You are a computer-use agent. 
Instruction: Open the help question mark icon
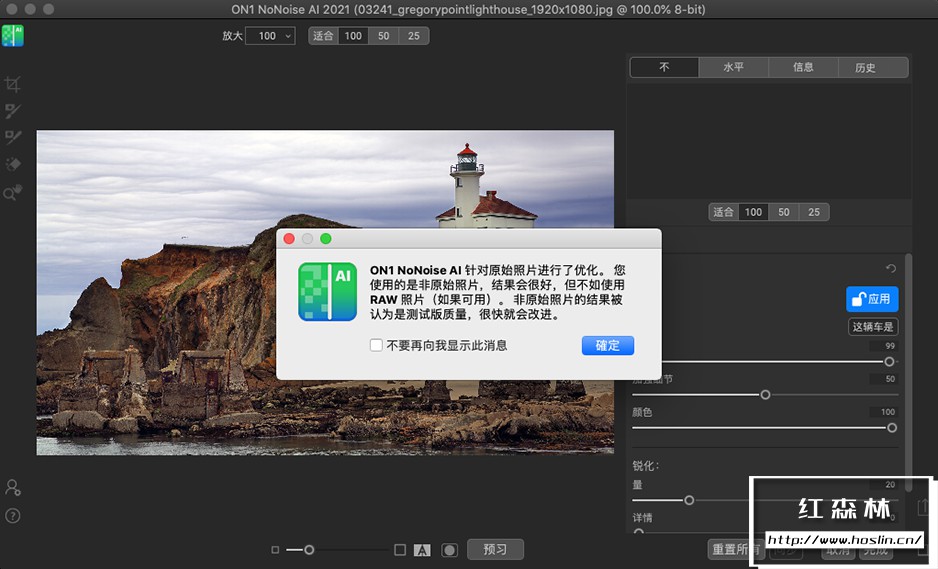(x=13, y=516)
